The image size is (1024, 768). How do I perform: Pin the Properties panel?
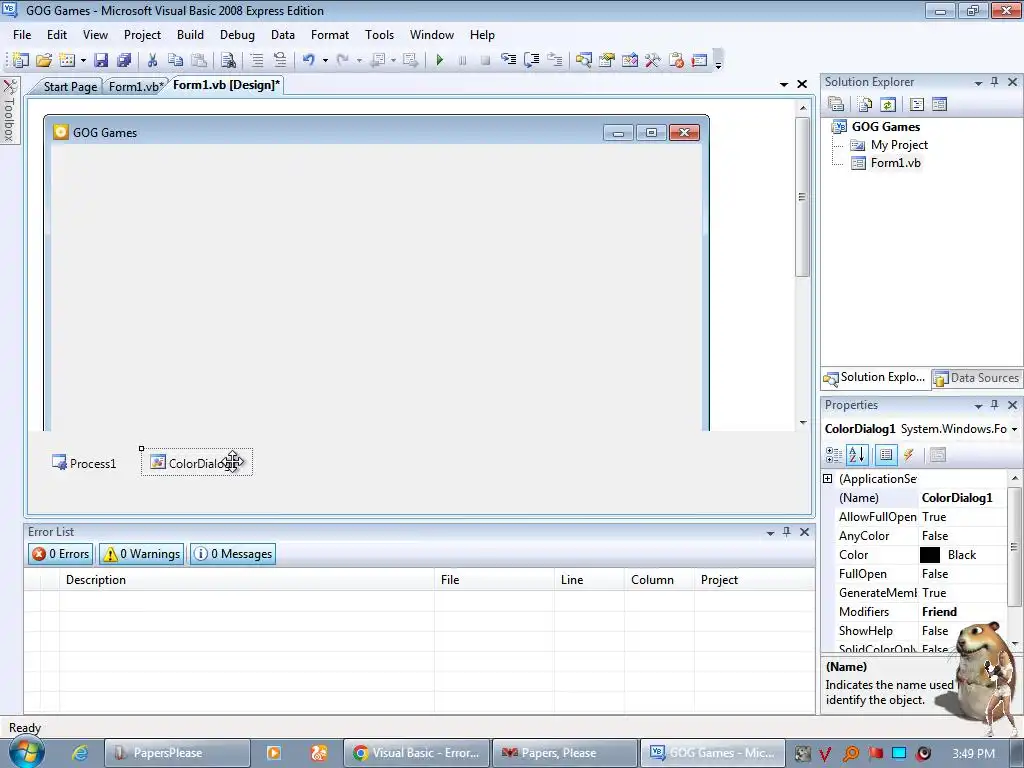point(995,405)
